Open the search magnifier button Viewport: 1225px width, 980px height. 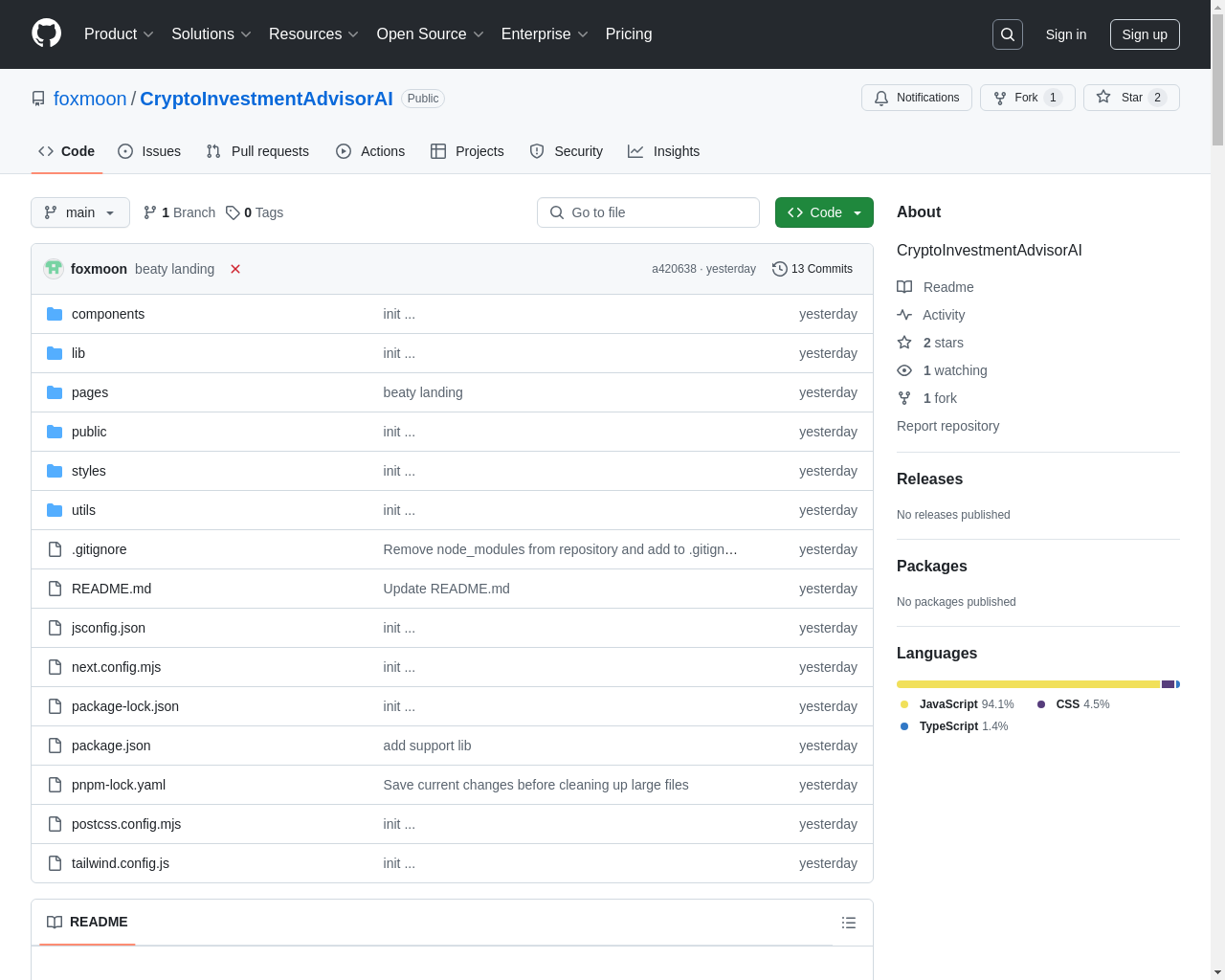tap(1008, 34)
